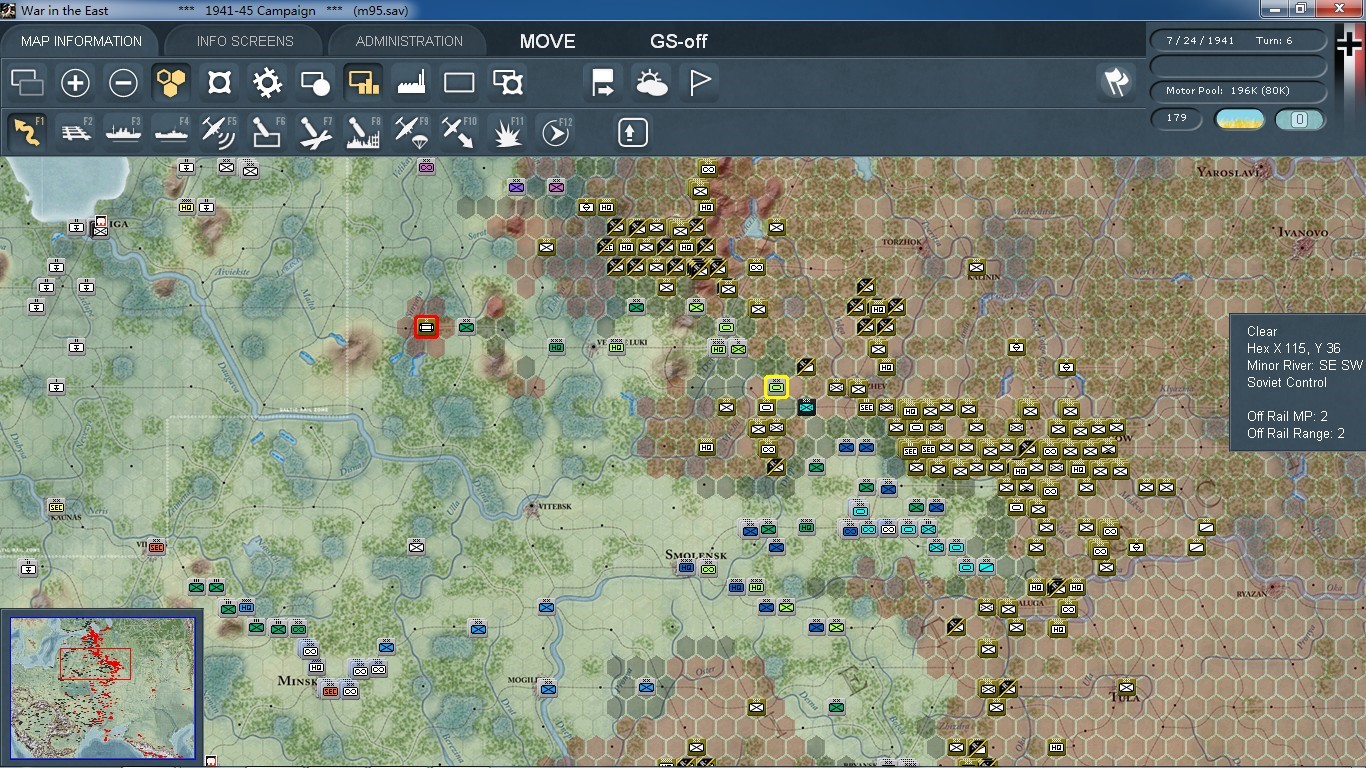
Task: Click the Motor Pool 196K (80K) readout
Action: coord(1238,91)
